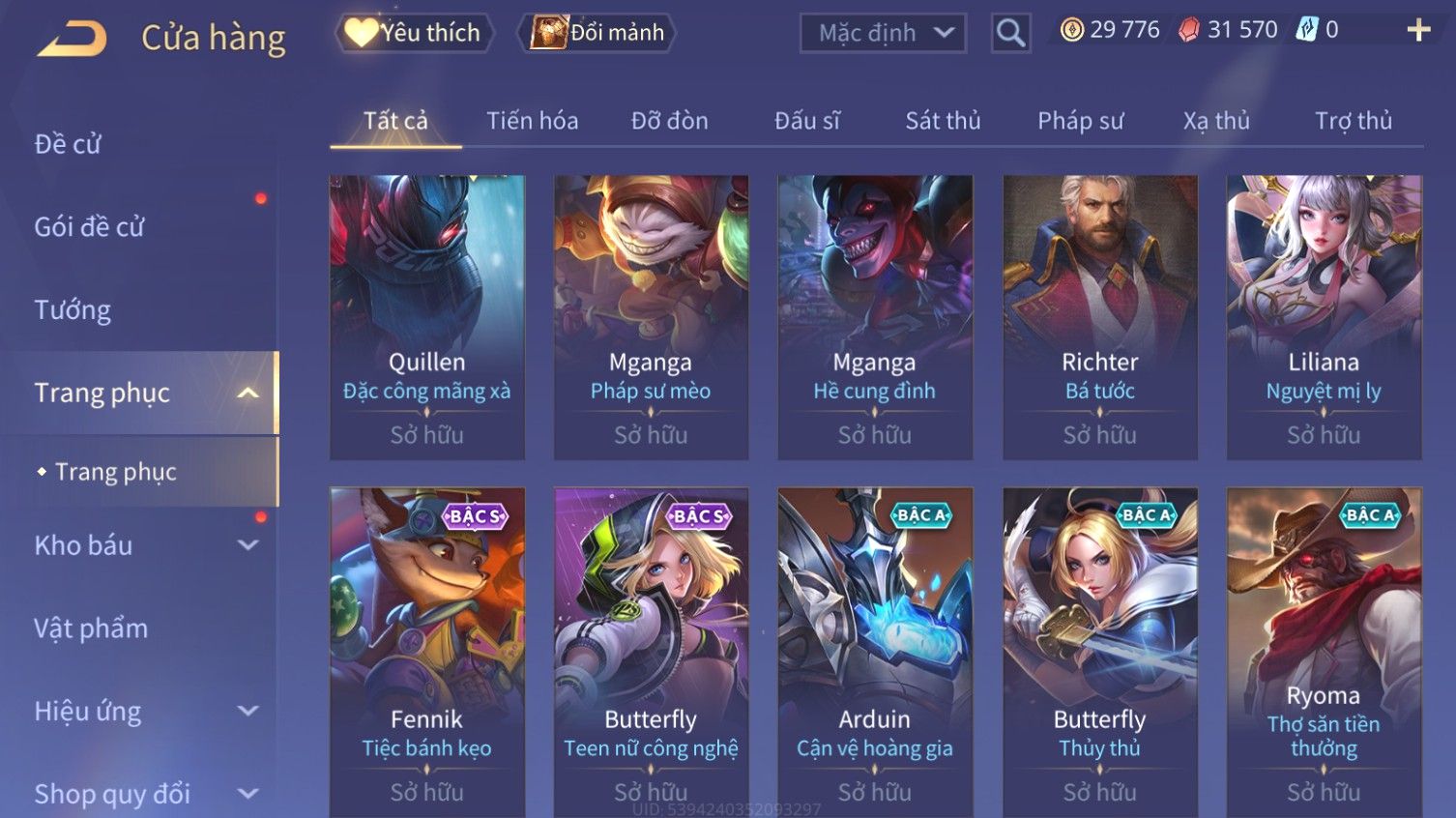Open Tướng in the sidebar
Viewport: 1456px width, 818px height.
tap(73, 310)
